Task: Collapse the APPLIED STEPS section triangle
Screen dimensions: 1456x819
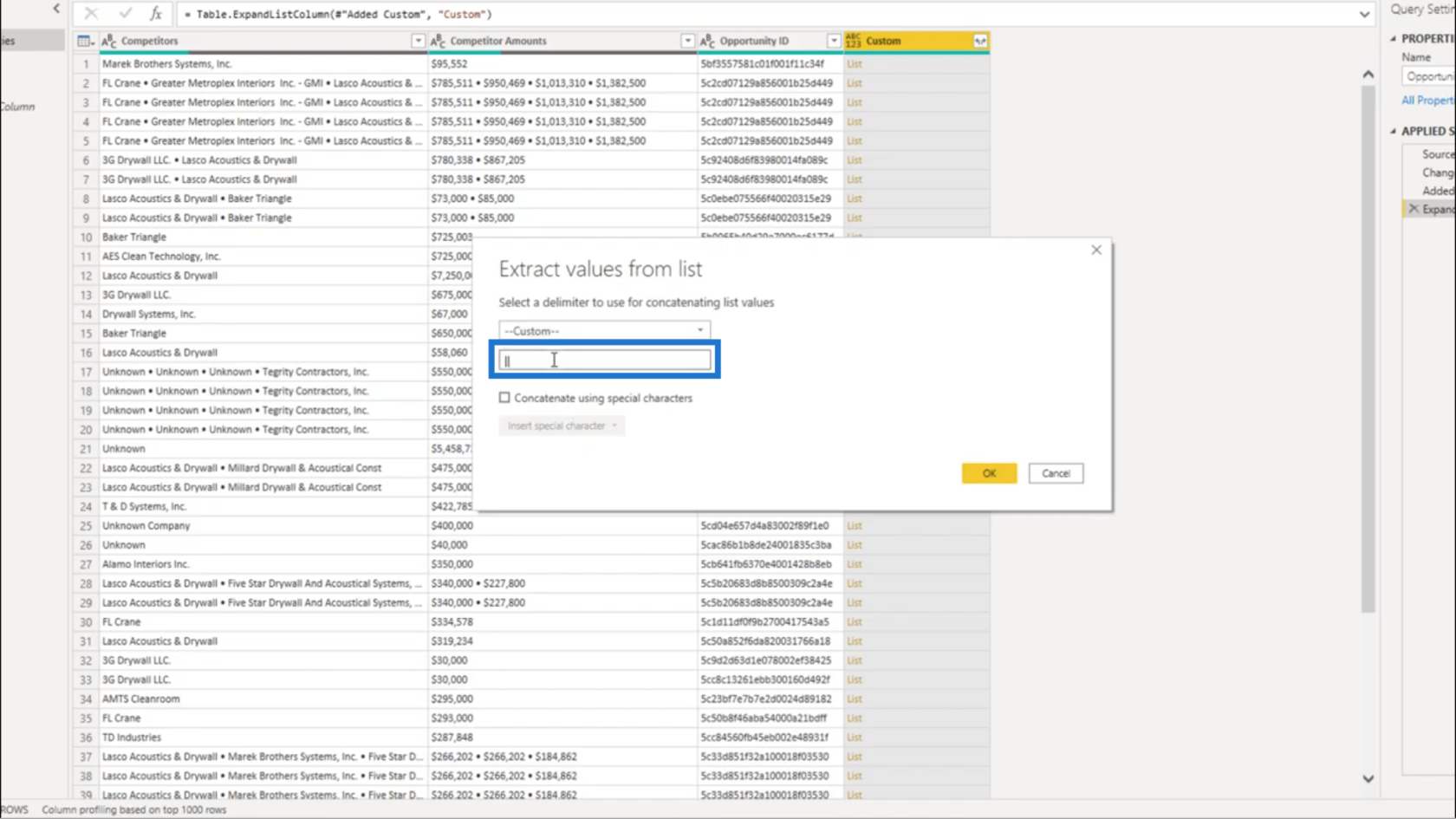Action: (x=1394, y=131)
